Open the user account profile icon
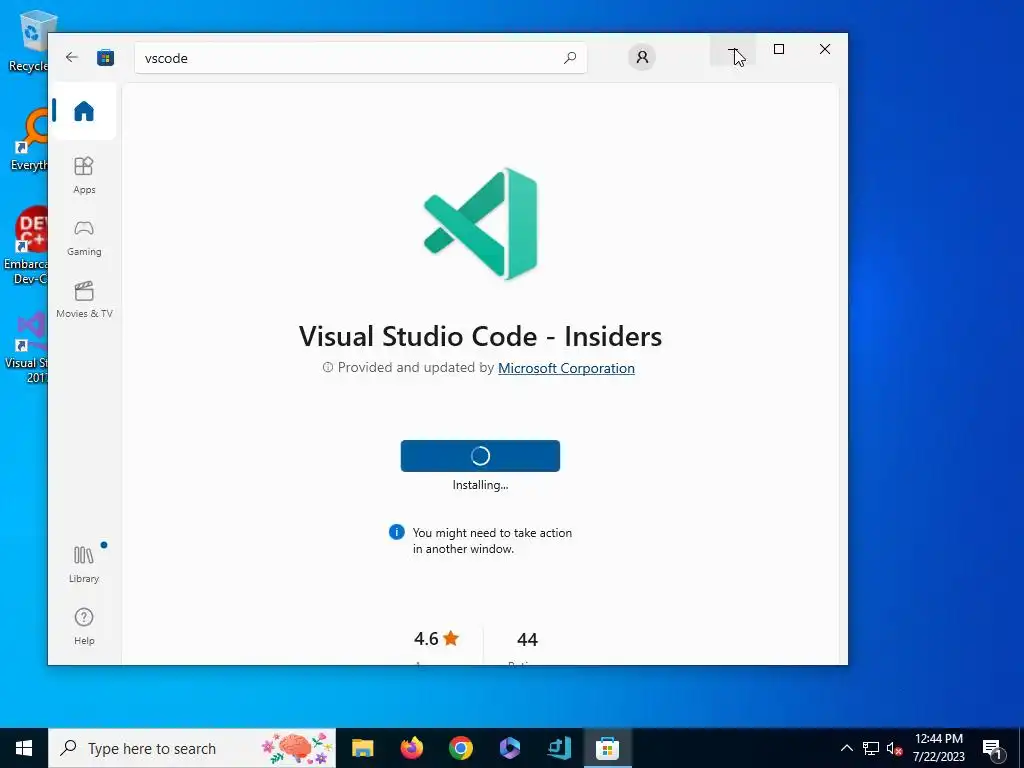The height and width of the screenshot is (768, 1024). click(x=642, y=57)
